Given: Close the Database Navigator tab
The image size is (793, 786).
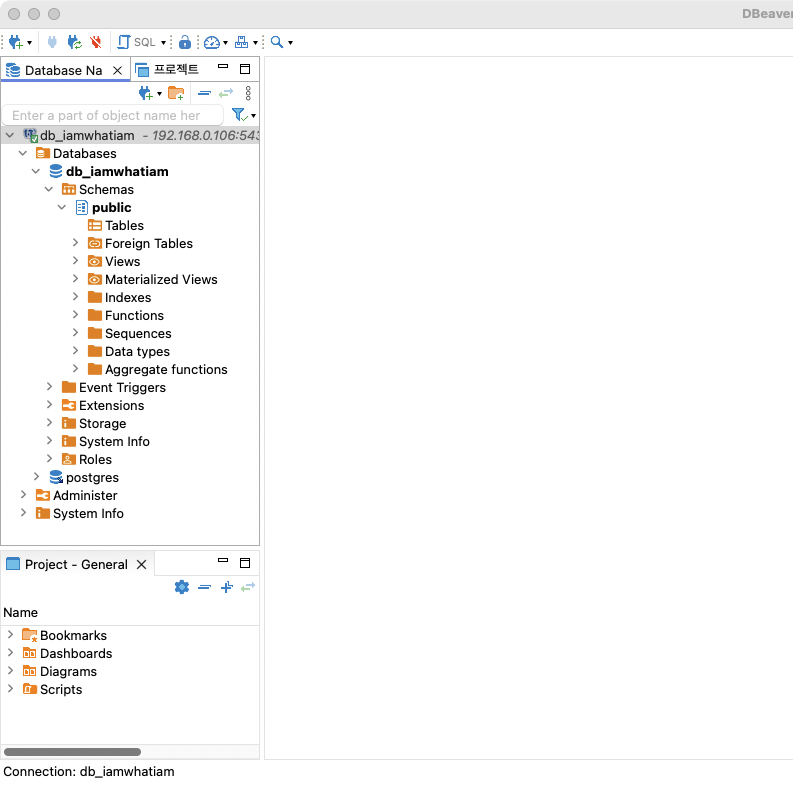Looking at the screenshot, I should 117,70.
